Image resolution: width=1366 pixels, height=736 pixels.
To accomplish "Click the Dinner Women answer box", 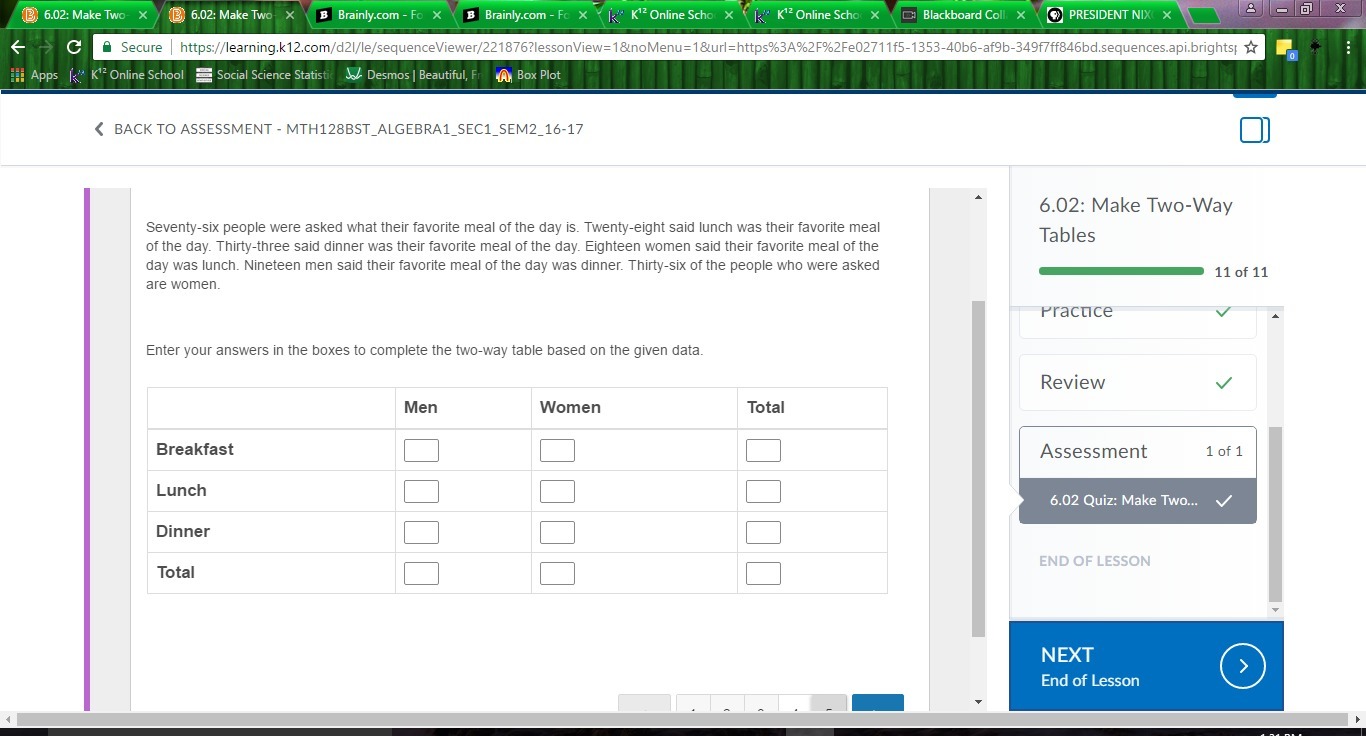I will 557,532.
